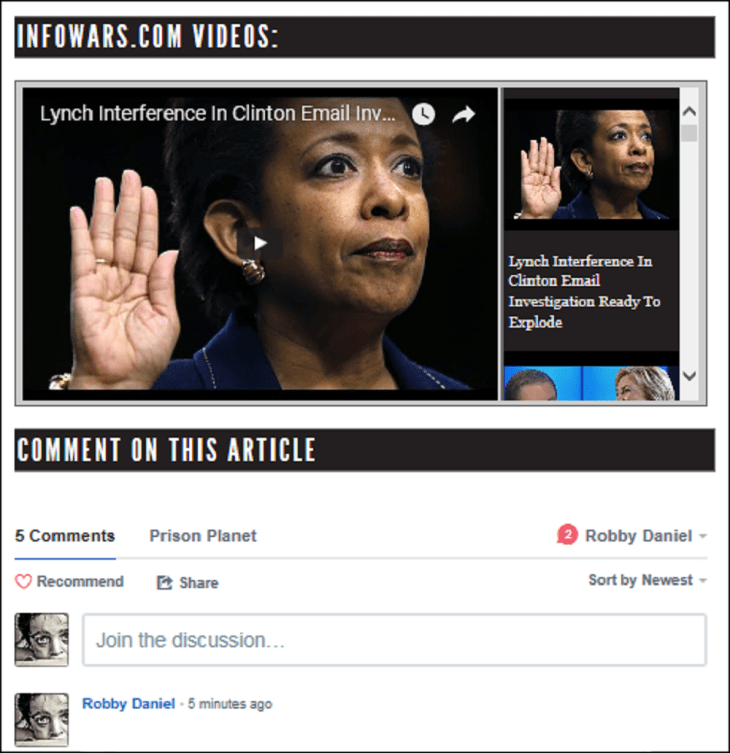Click the playlist scrollbar down arrow
This screenshot has height=753, width=730.
point(689,377)
